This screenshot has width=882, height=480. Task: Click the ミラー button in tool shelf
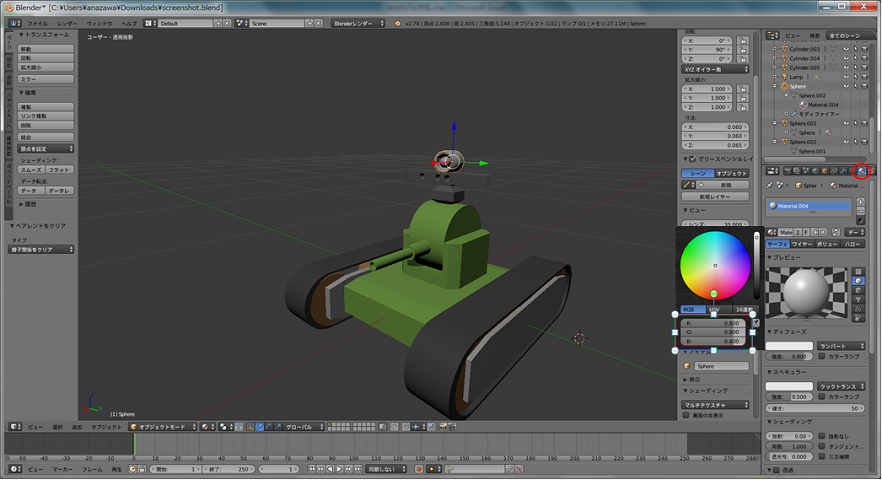click(x=46, y=78)
